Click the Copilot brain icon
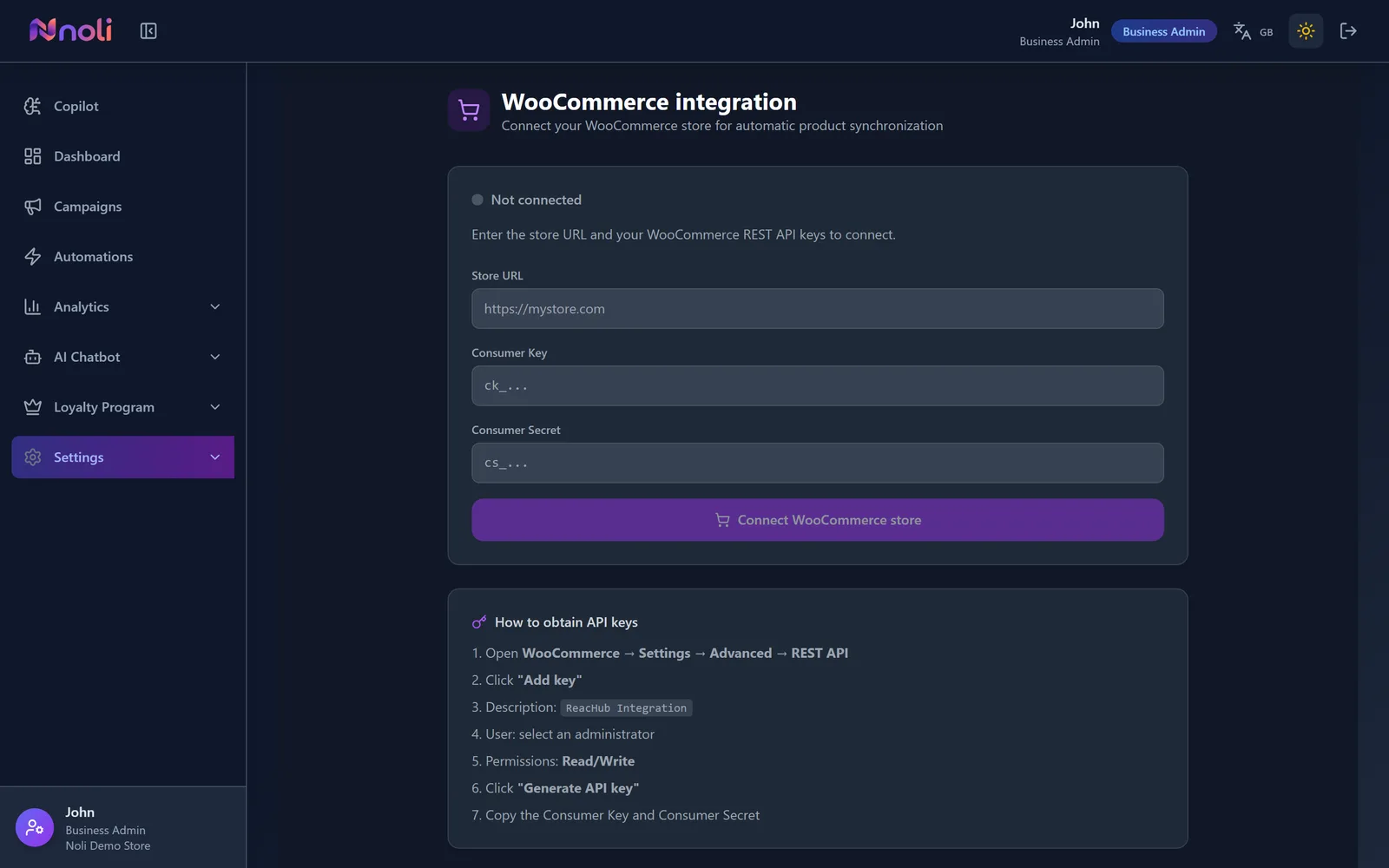This screenshot has height=868, width=1389. click(33, 106)
